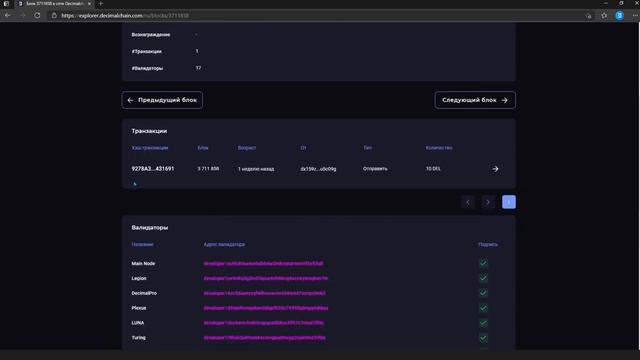Click the browser forward arrow
The width and height of the screenshot is (640, 360).
click(23, 16)
